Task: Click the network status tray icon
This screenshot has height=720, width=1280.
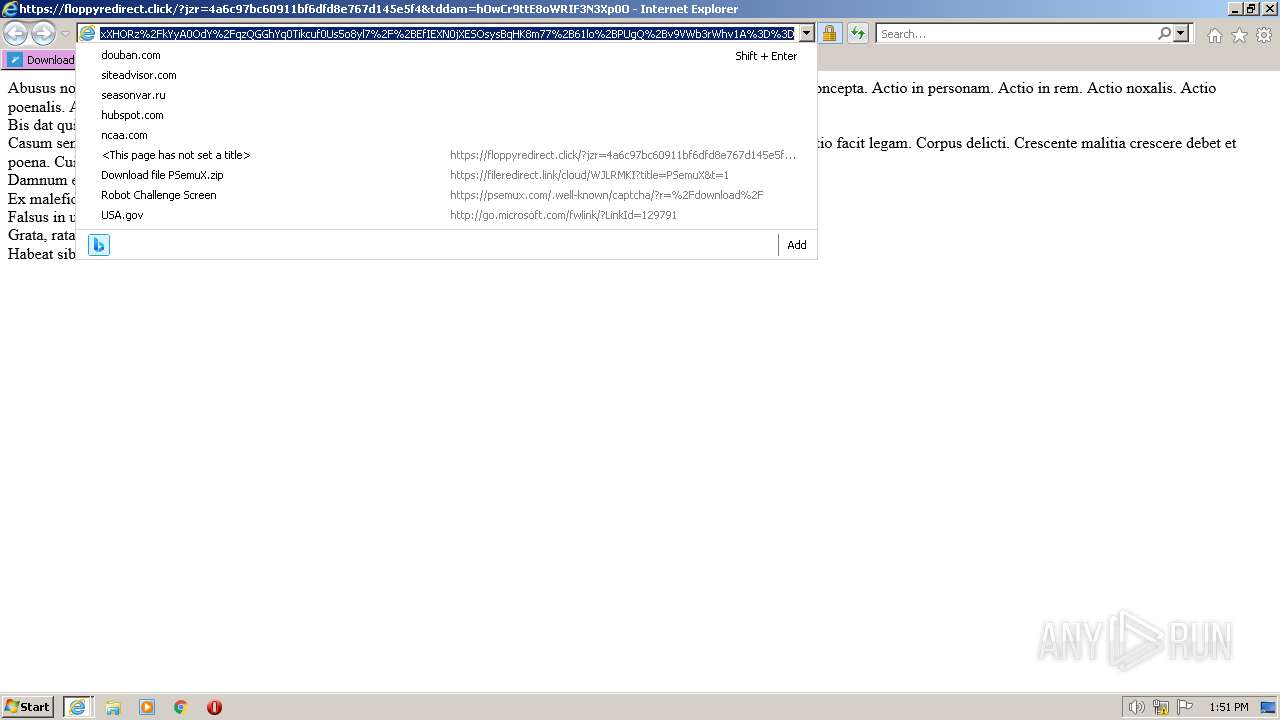Action: pyautogui.click(x=1161, y=707)
